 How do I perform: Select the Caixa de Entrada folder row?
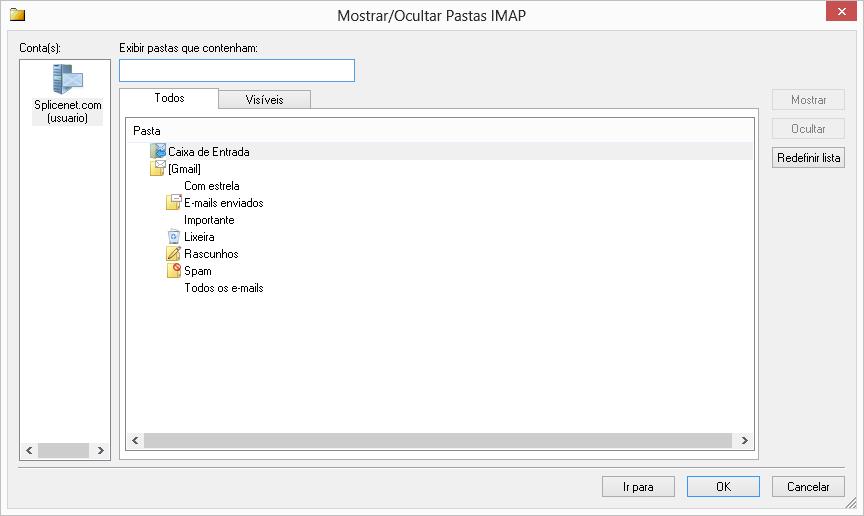pos(440,152)
